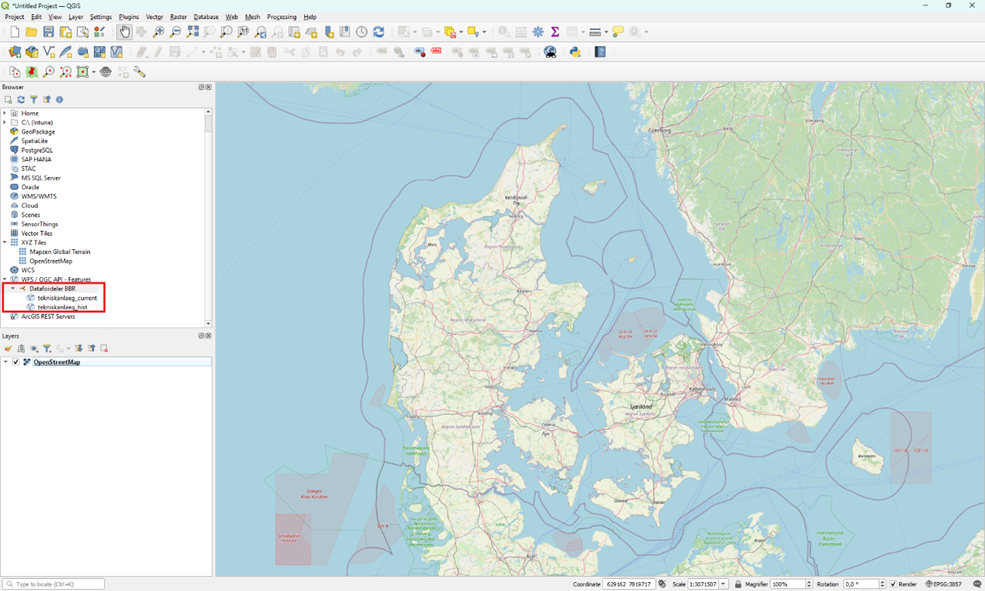The width and height of the screenshot is (985, 591).
Task: Click the Refresh map canvas icon
Action: 379,32
